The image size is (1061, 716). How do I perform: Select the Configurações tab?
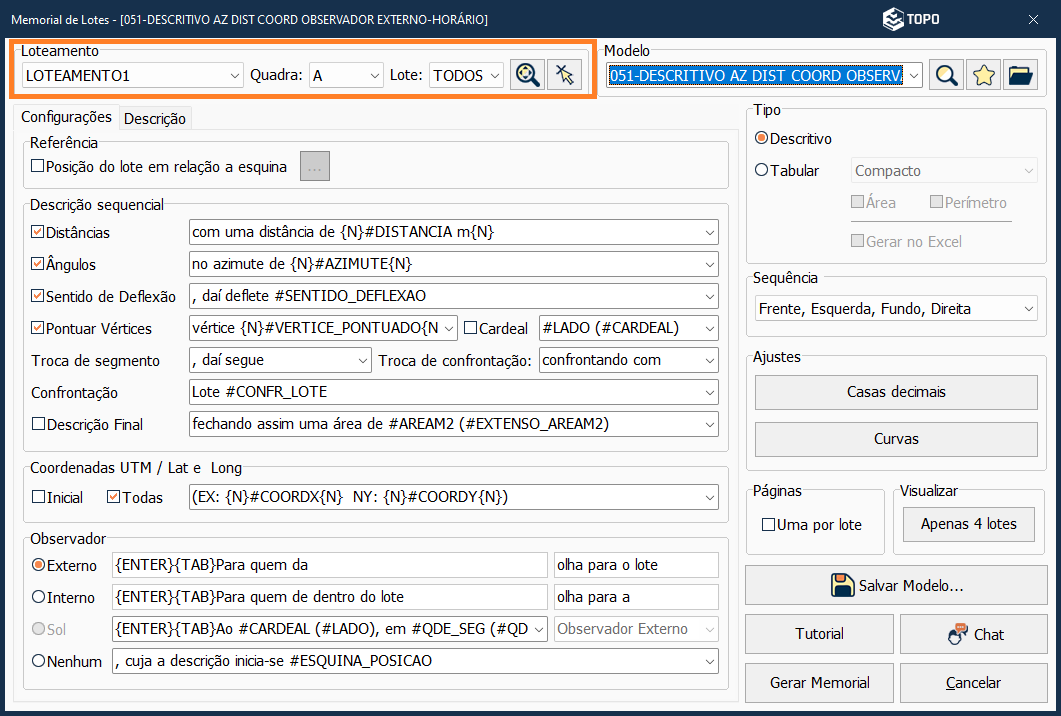pyautogui.click(x=66, y=117)
